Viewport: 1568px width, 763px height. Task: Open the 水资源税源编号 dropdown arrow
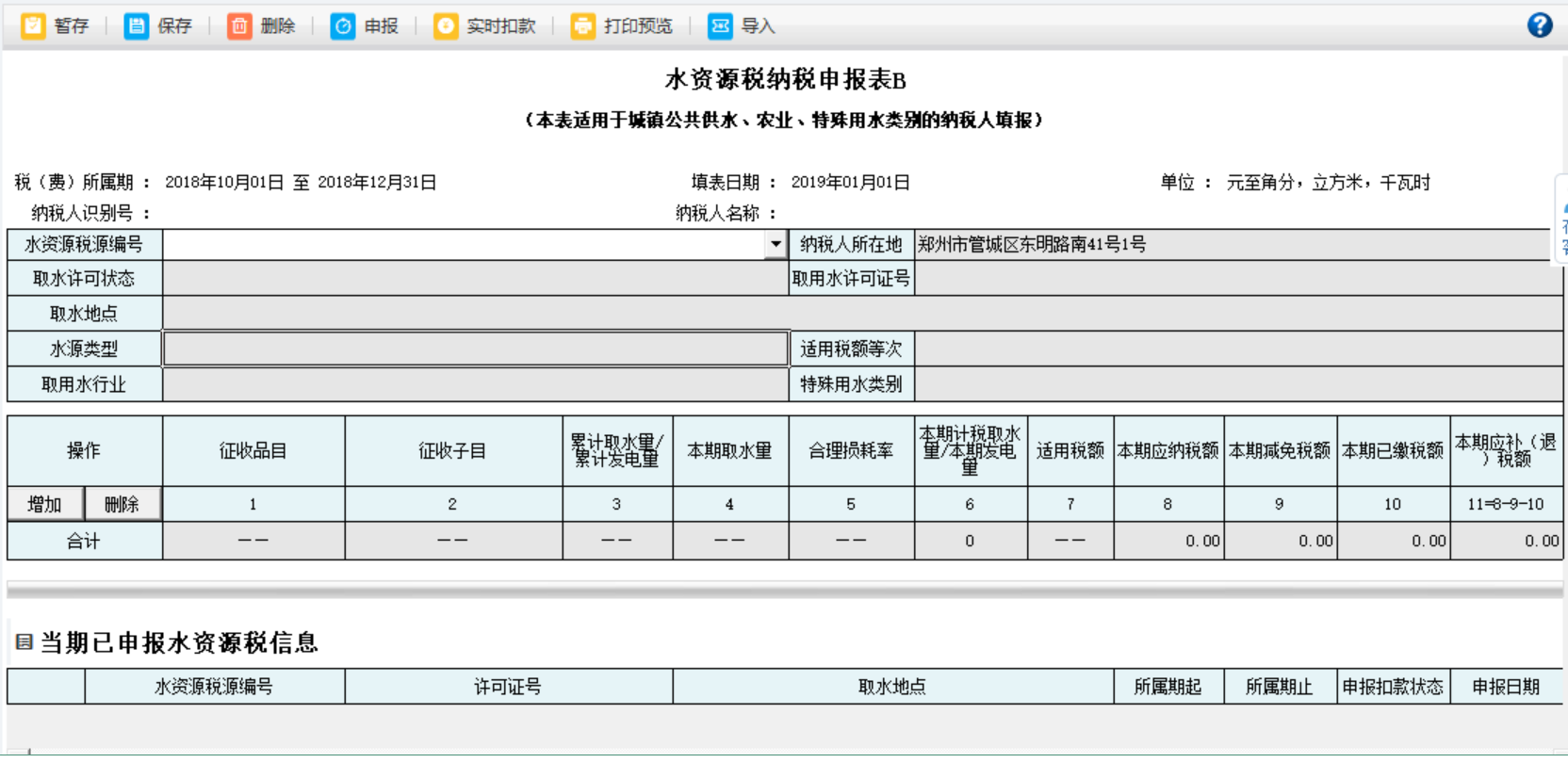pyautogui.click(x=776, y=245)
